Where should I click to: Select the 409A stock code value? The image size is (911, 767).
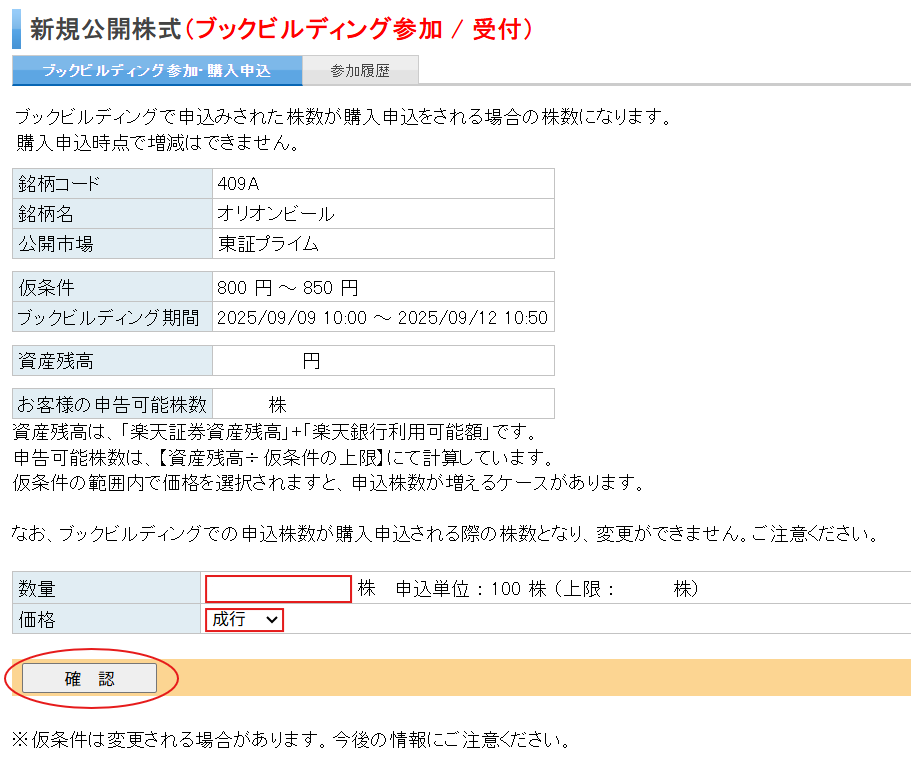pyautogui.click(x=239, y=184)
